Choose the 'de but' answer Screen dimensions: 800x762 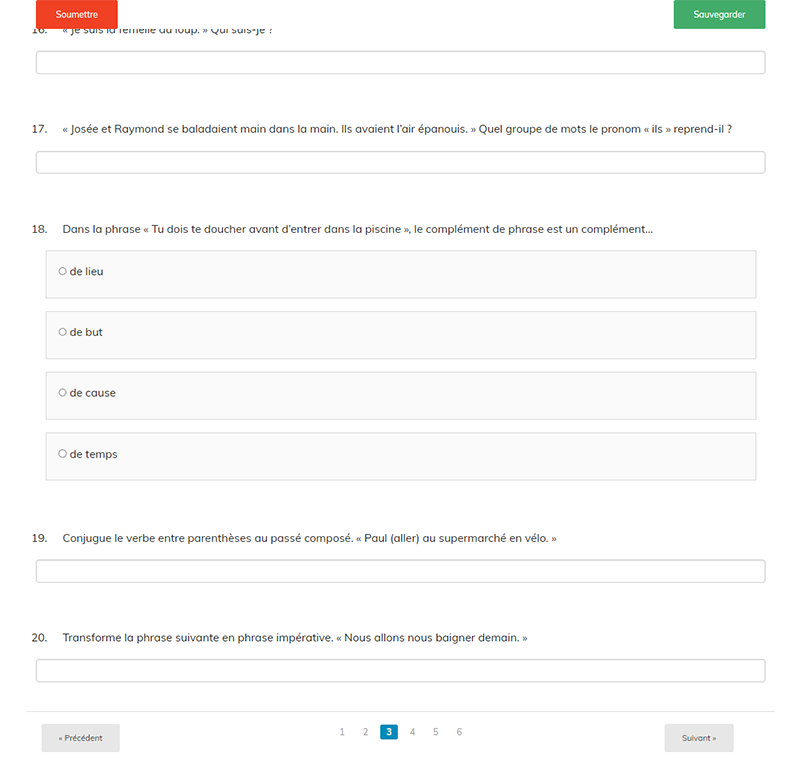(x=63, y=333)
